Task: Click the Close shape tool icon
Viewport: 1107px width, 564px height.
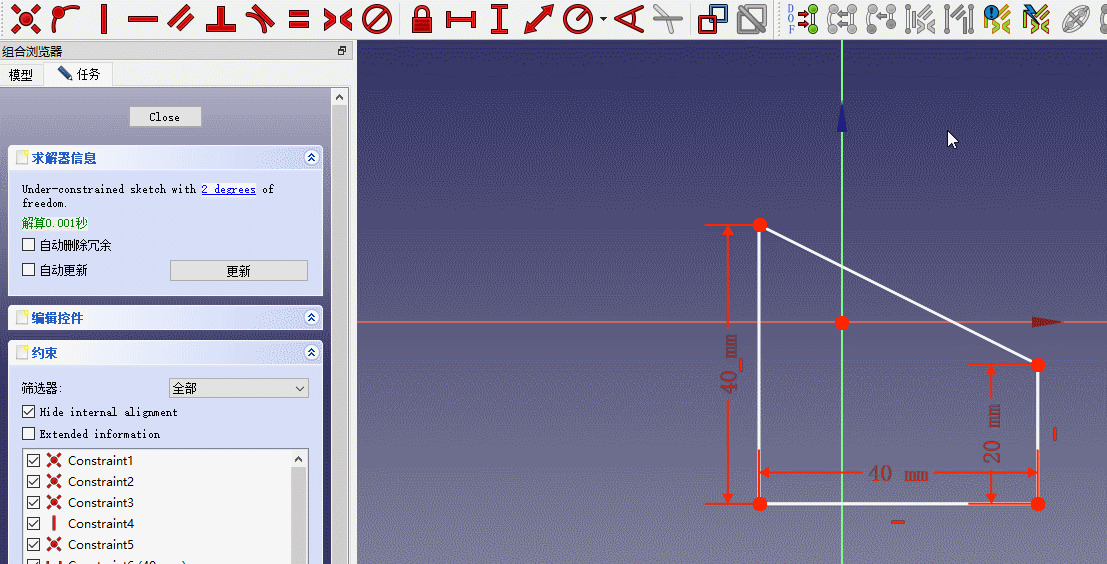Action: pos(842,19)
